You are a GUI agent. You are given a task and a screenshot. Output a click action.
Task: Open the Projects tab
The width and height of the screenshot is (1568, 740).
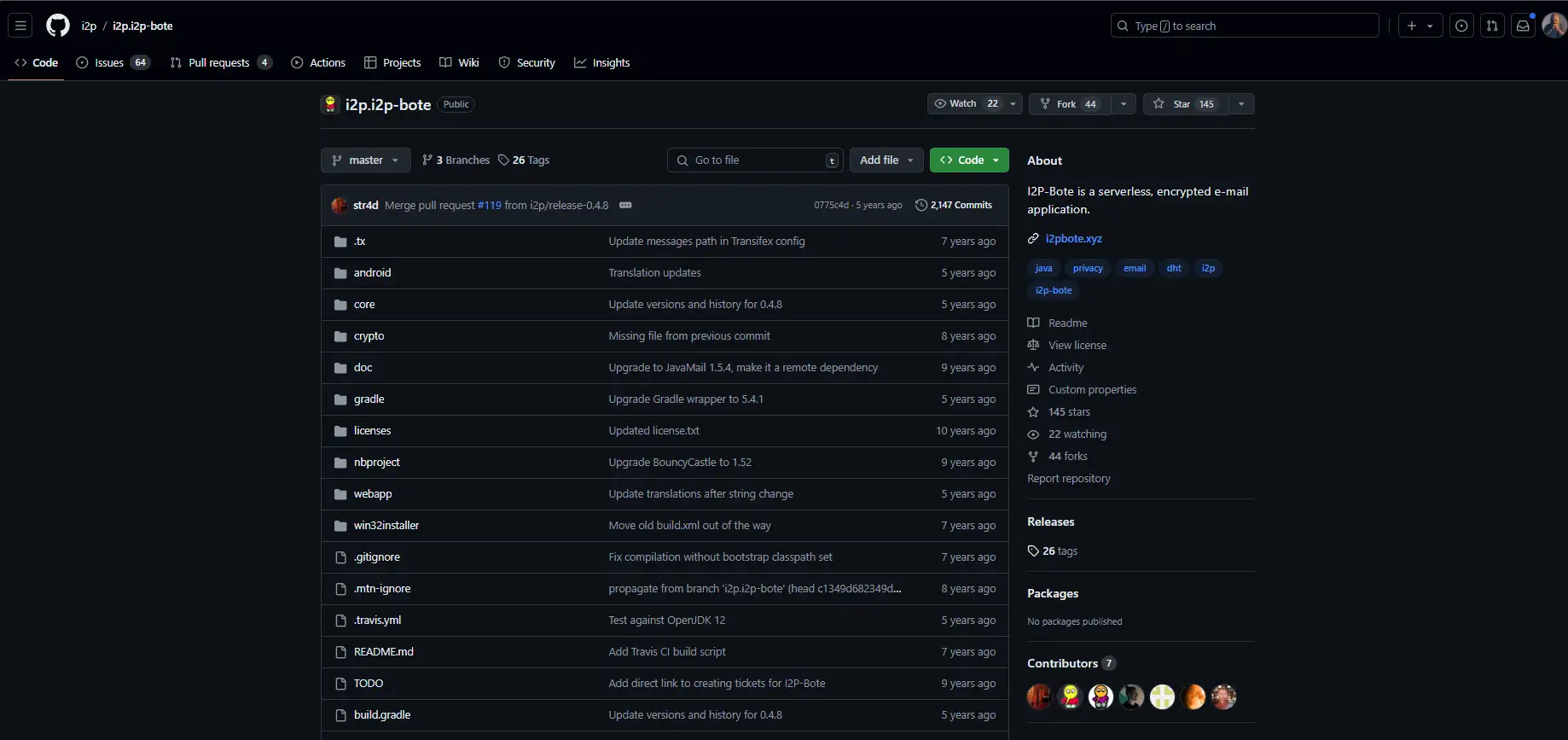click(x=392, y=63)
